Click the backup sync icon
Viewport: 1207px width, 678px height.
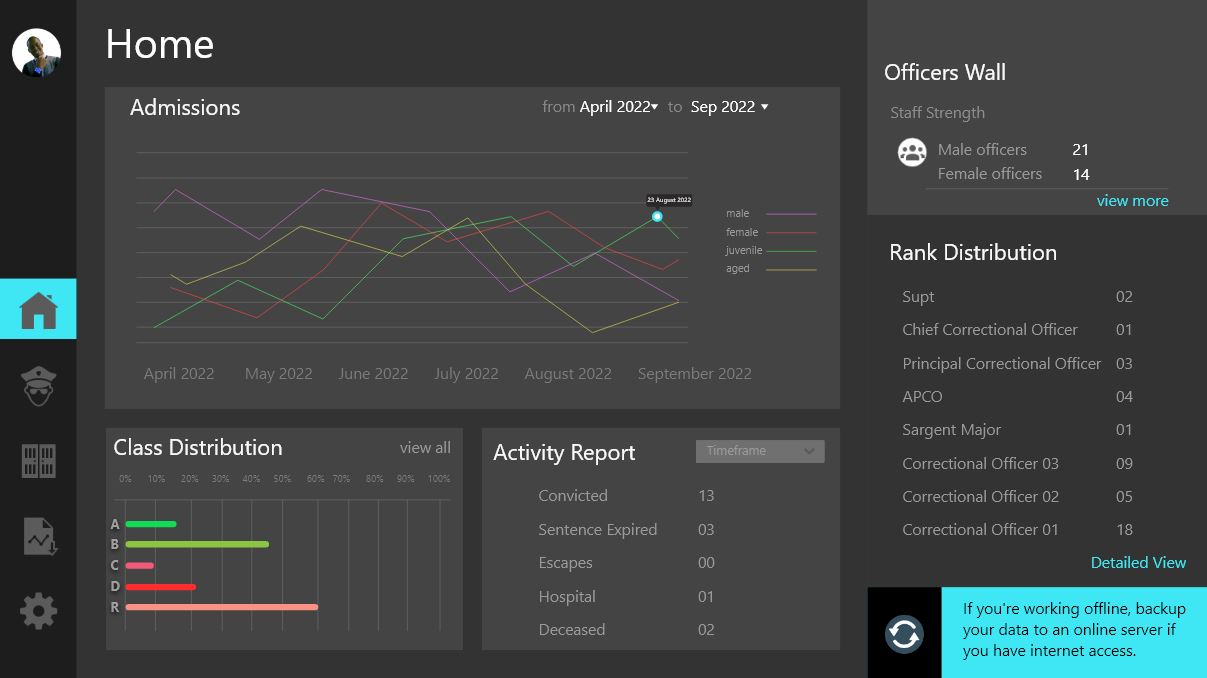[904, 633]
